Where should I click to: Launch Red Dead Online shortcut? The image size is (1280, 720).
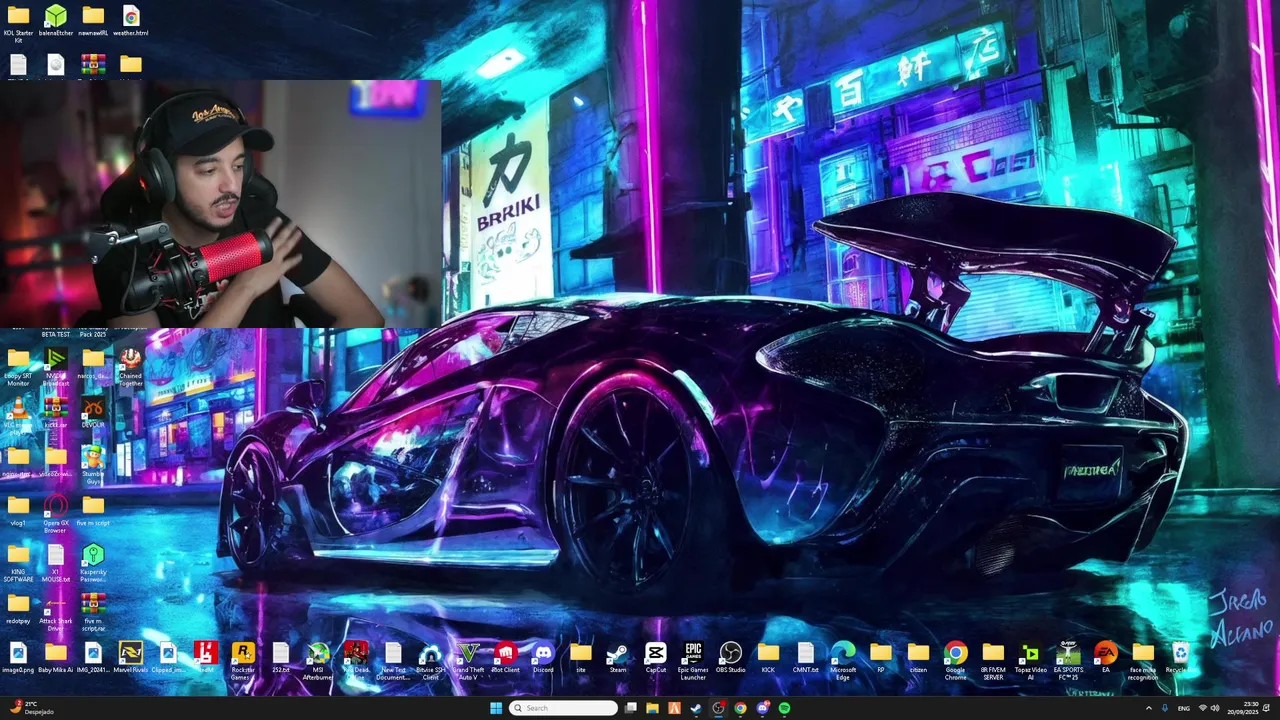coord(356,660)
